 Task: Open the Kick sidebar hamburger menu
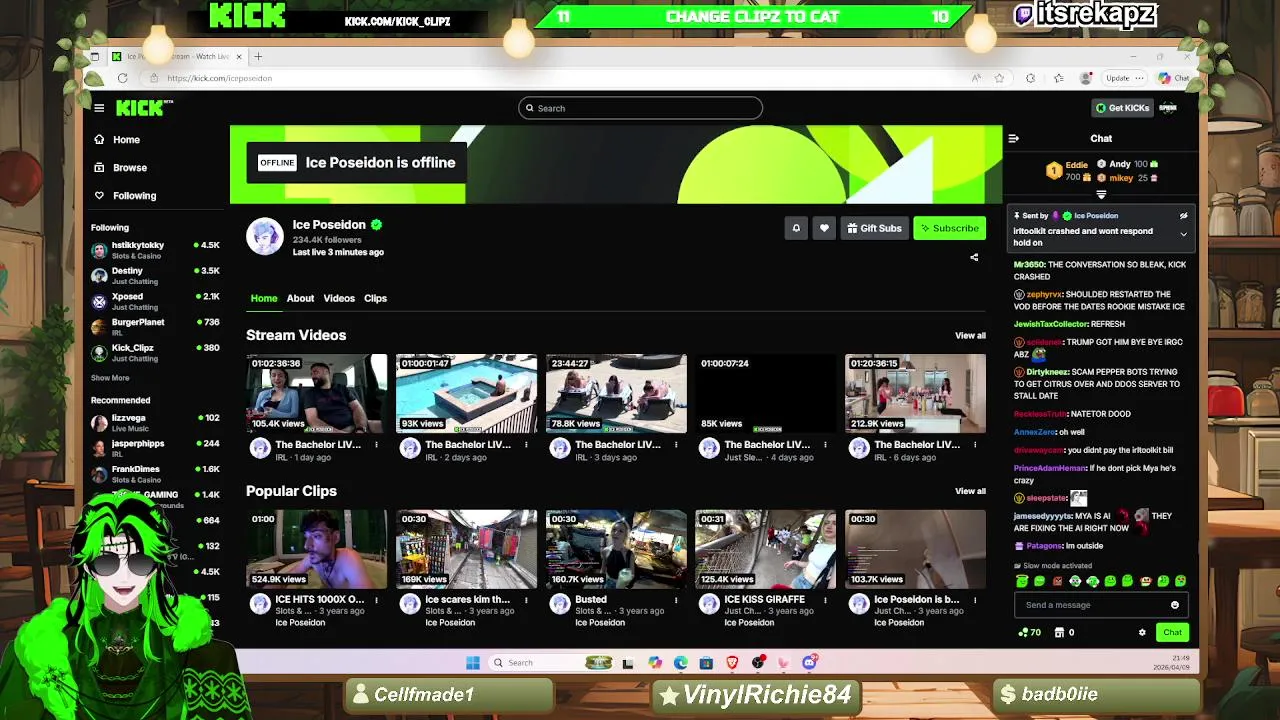point(99,108)
